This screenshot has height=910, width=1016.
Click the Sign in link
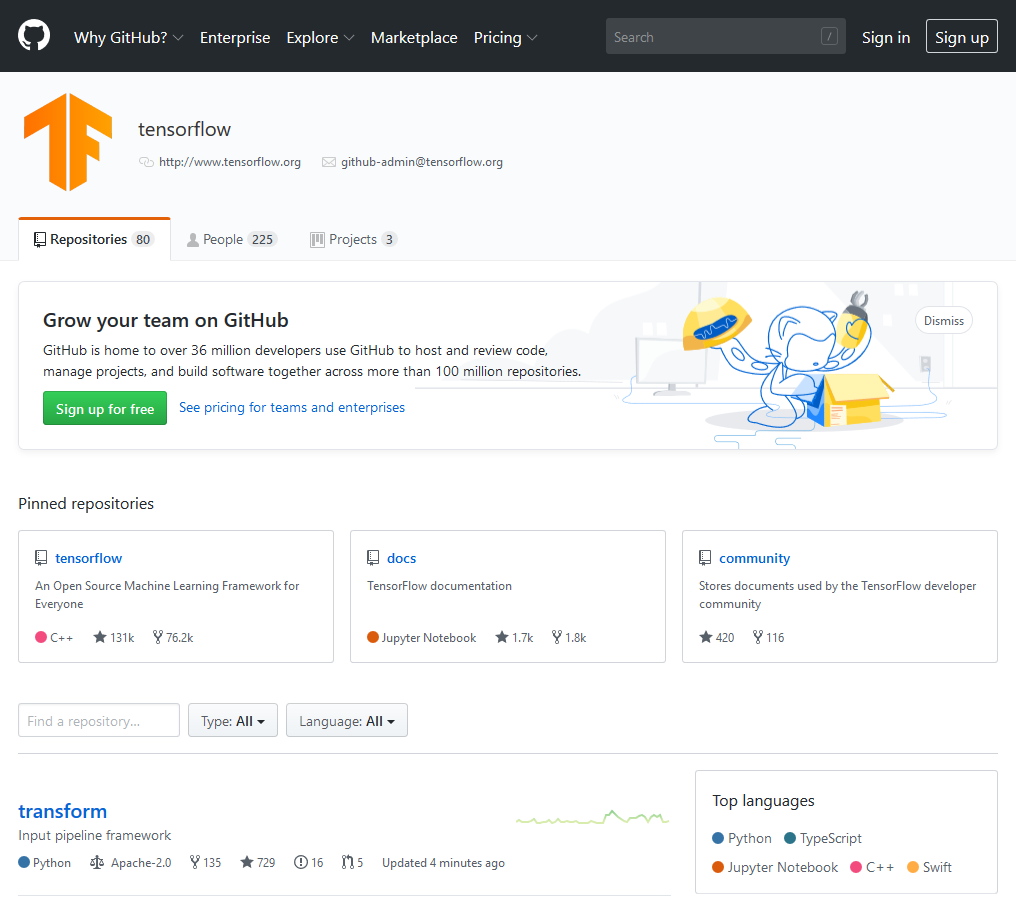(886, 38)
